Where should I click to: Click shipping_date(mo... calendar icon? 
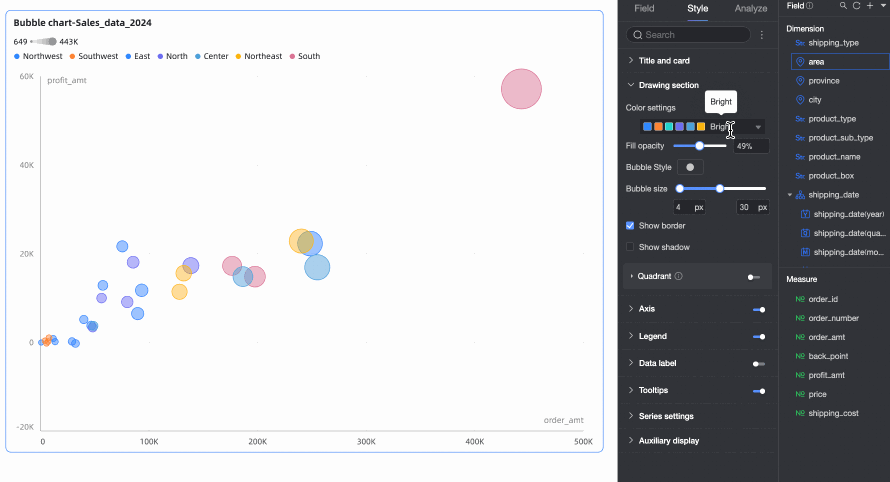(805, 252)
